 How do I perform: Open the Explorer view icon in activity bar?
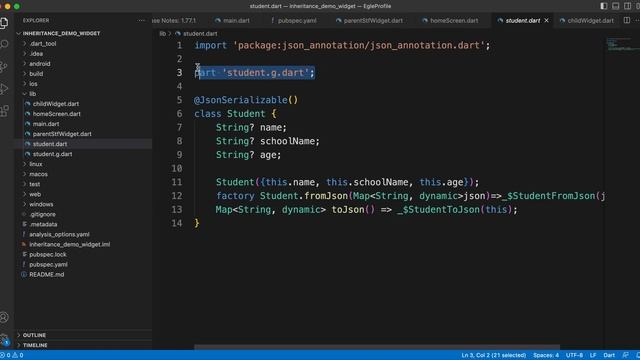click(4, 23)
